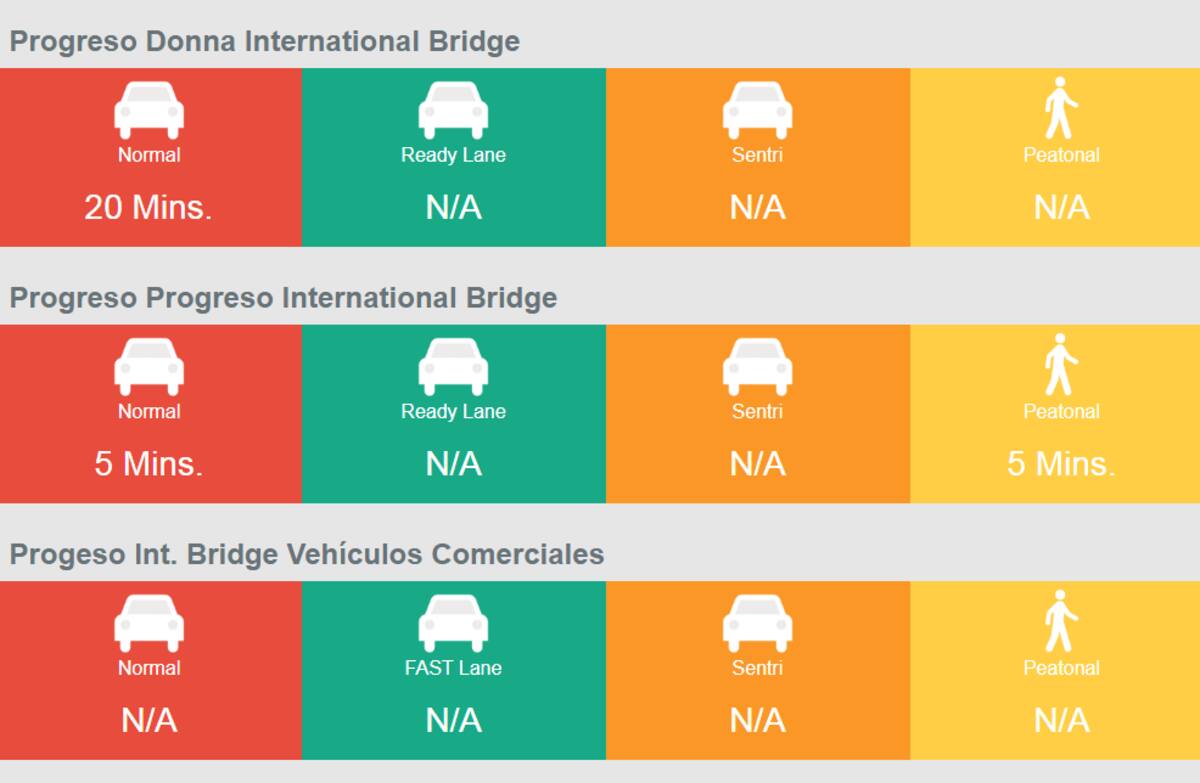
Task: Click the N/A value in Donna Ready Lane tile
Action: click(x=453, y=207)
